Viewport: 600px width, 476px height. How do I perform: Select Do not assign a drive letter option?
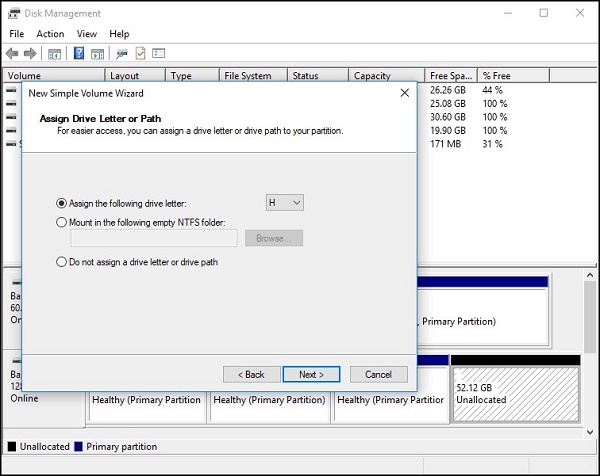(x=62, y=262)
